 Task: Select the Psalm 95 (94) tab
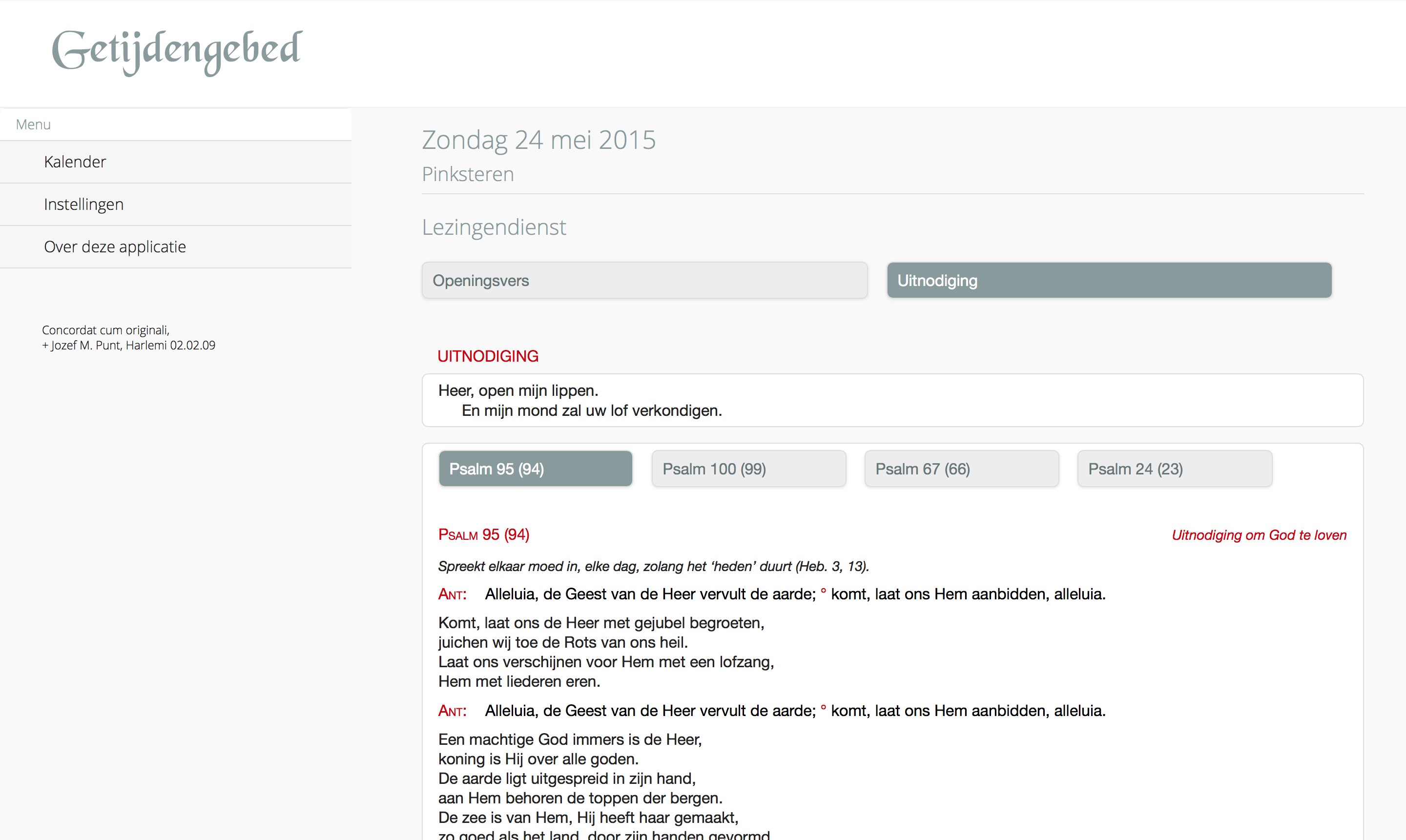coord(535,469)
